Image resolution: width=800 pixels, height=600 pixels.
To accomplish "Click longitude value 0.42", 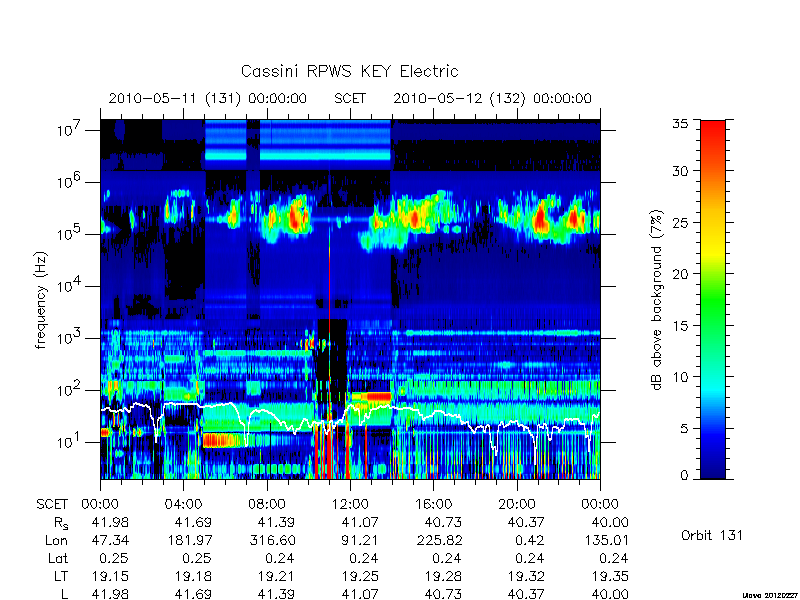I will tap(531, 540).
